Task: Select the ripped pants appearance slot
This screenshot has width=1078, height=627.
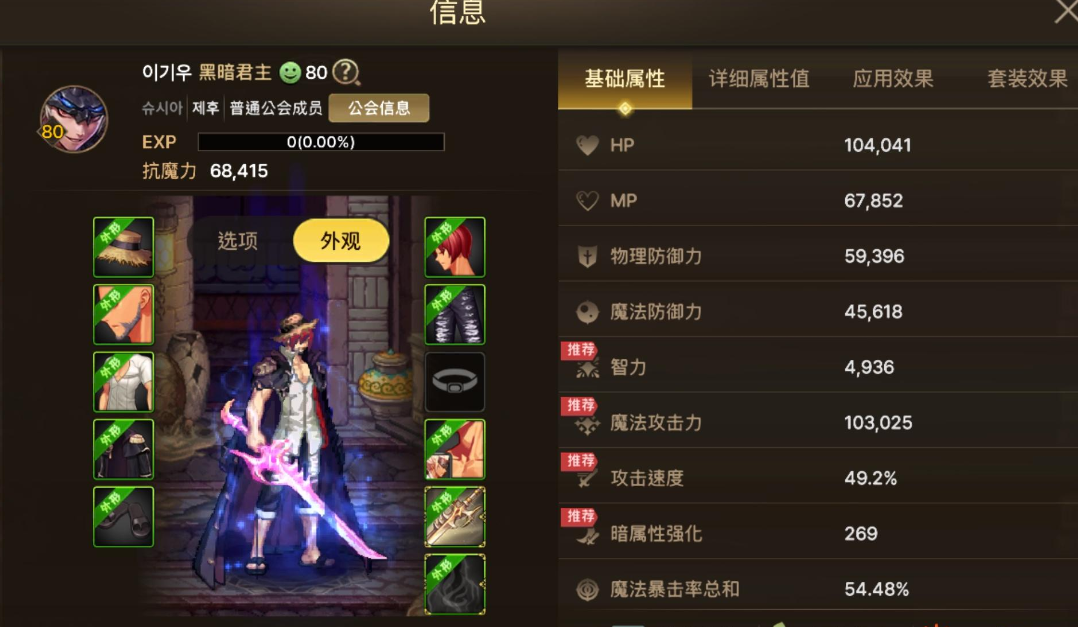Action: (x=454, y=314)
